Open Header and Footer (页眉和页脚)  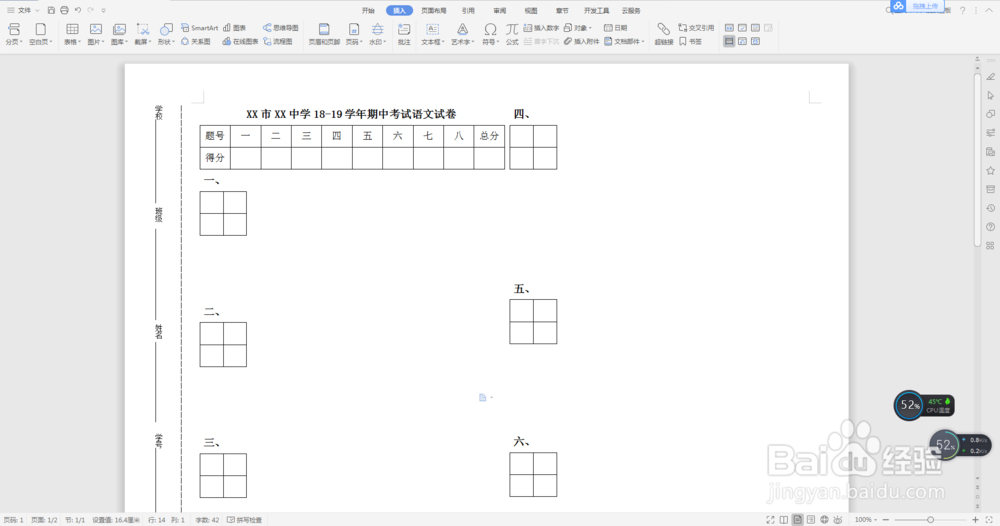tap(324, 34)
